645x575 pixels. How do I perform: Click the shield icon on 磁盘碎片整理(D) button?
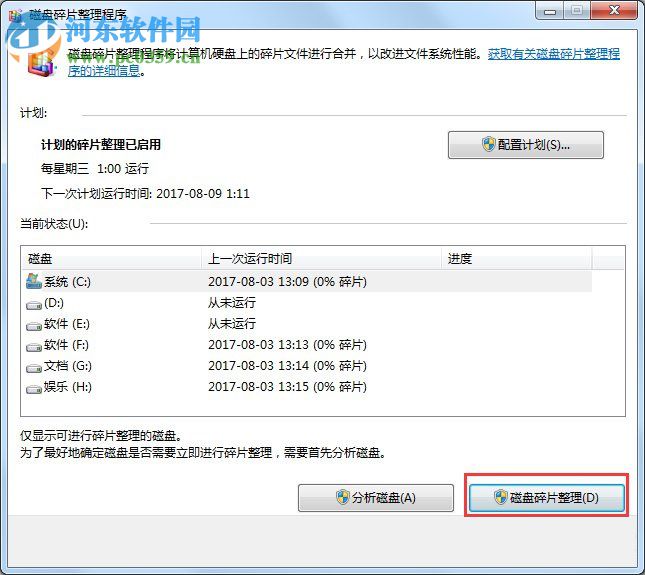pyautogui.click(x=501, y=497)
